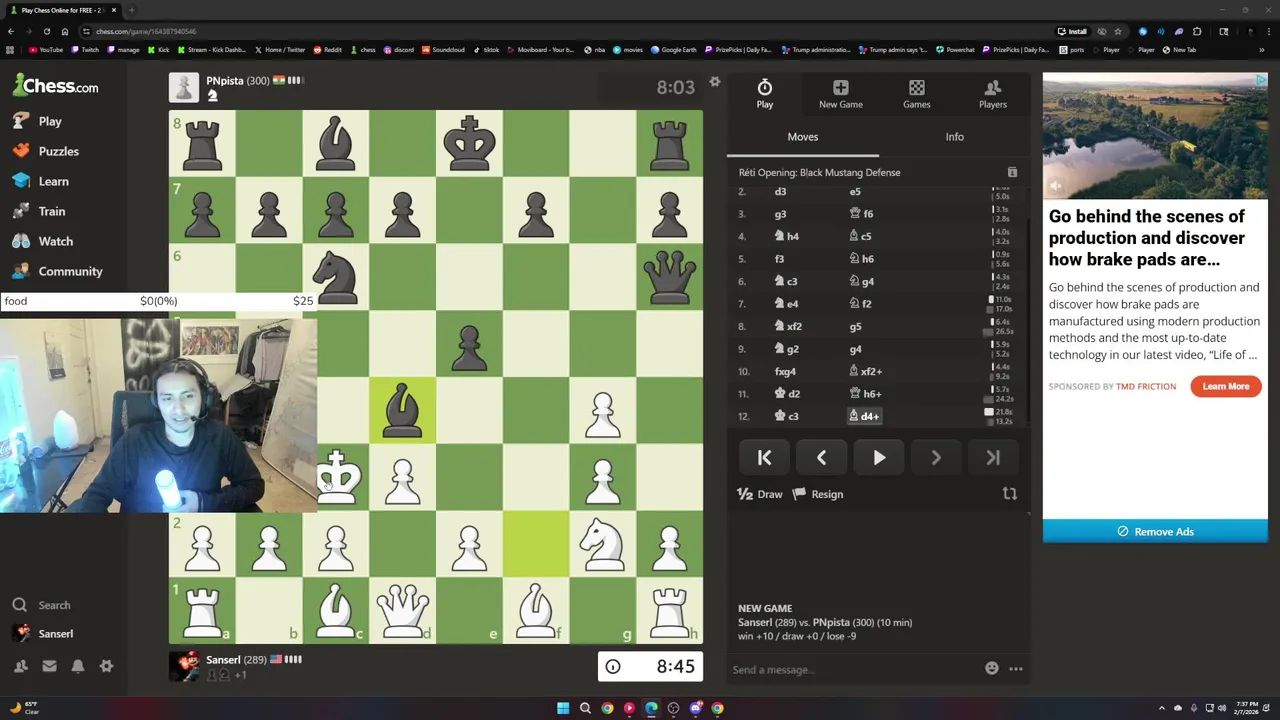
Task: Unmute the ad video
Action: (x=1056, y=186)
